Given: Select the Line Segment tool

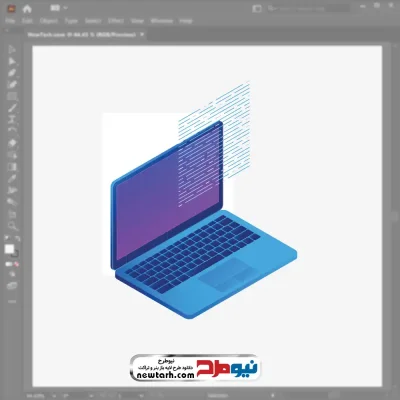Looking at the screenshot, I should click(12, 108).
